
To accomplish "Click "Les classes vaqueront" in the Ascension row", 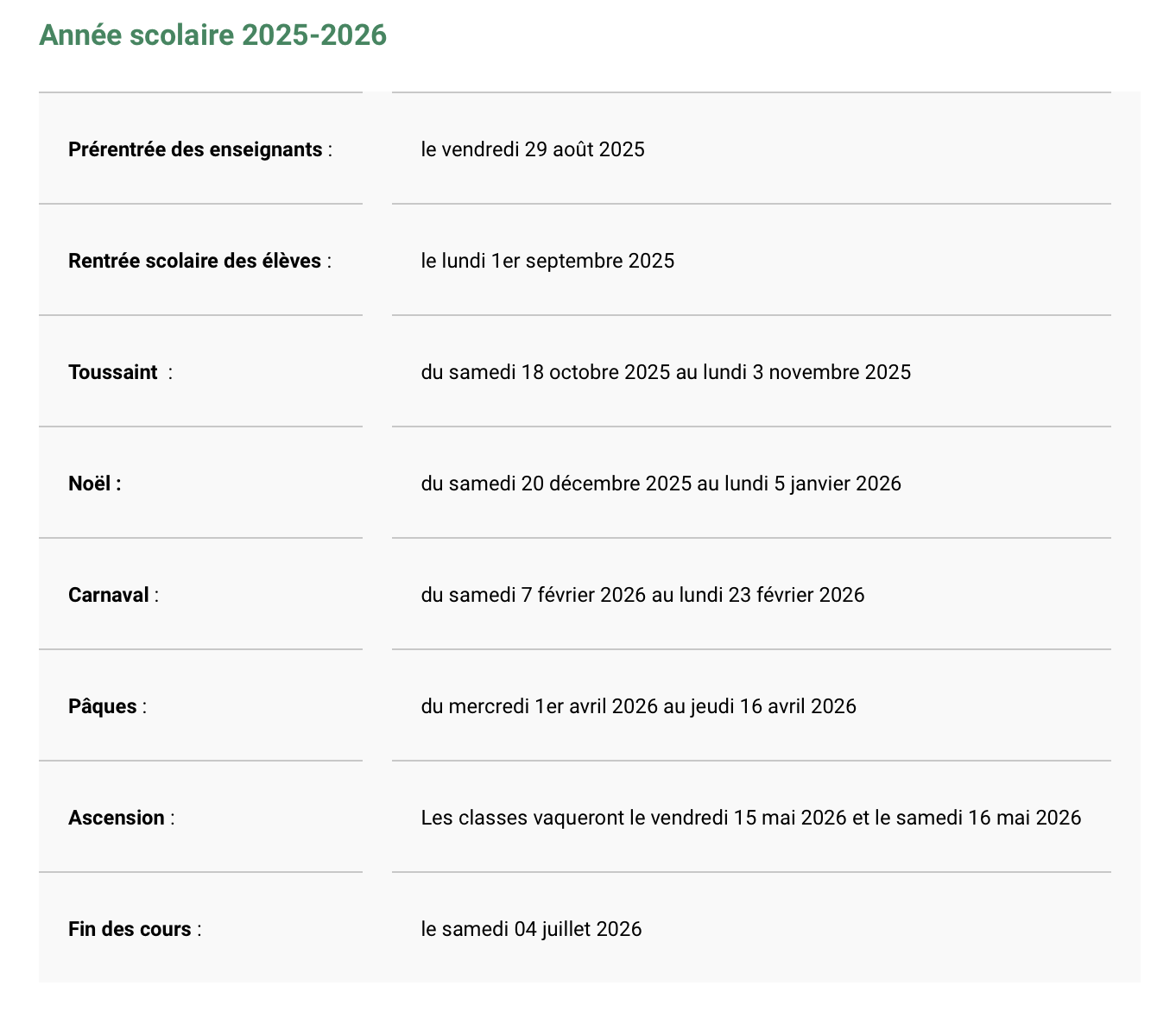I will pos(522,818).
